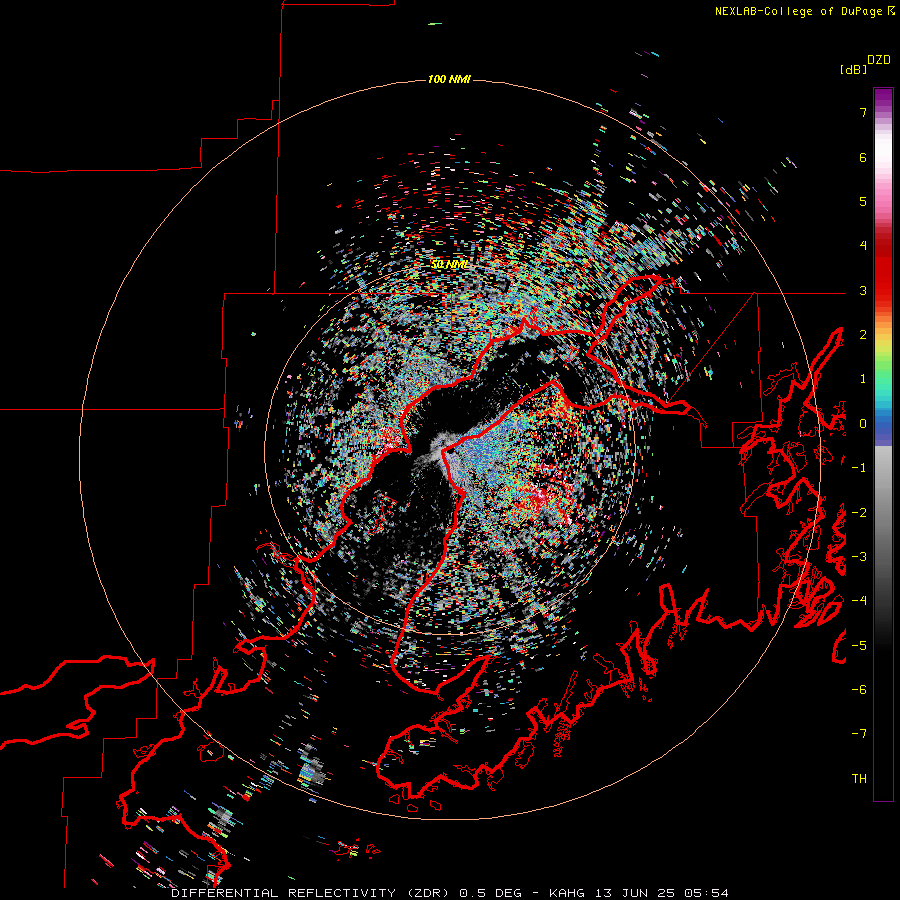
Task: Click the DIFFERENTIAL REFLECTIVITY (ZDR) caption
Action: 310,893
